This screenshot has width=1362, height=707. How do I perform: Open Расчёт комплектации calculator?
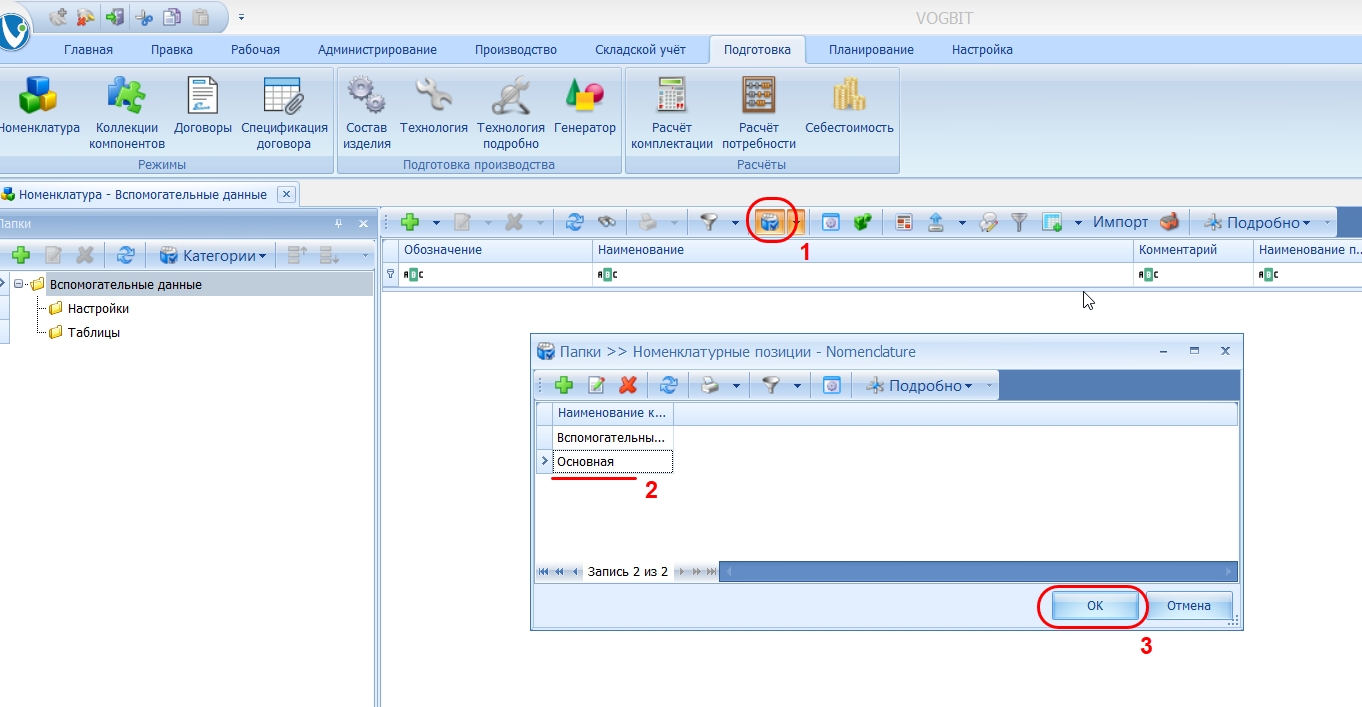pos(672,111)
